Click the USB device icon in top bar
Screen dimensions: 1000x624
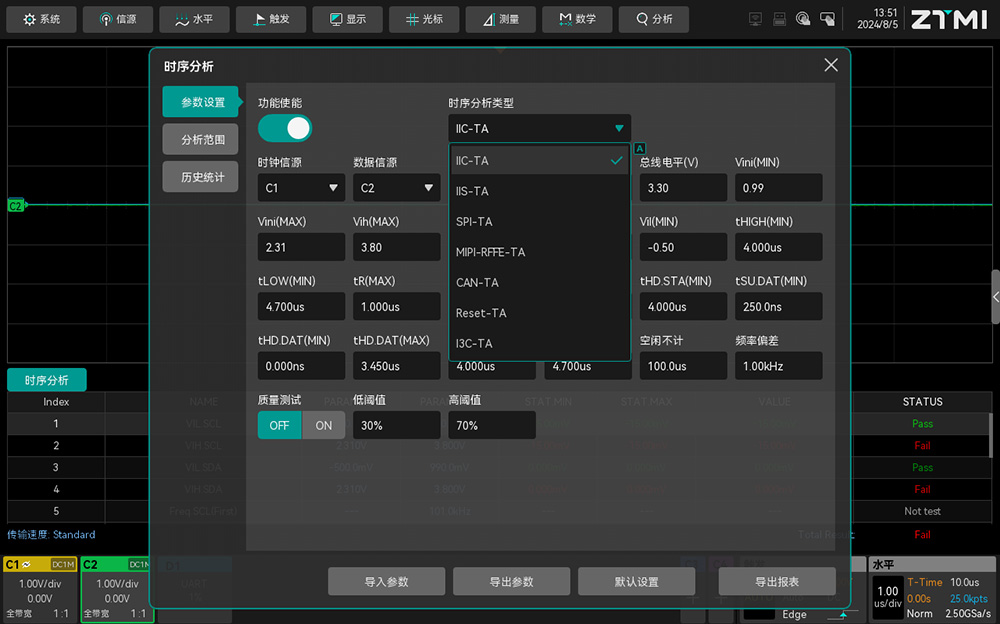click(779, 19)
